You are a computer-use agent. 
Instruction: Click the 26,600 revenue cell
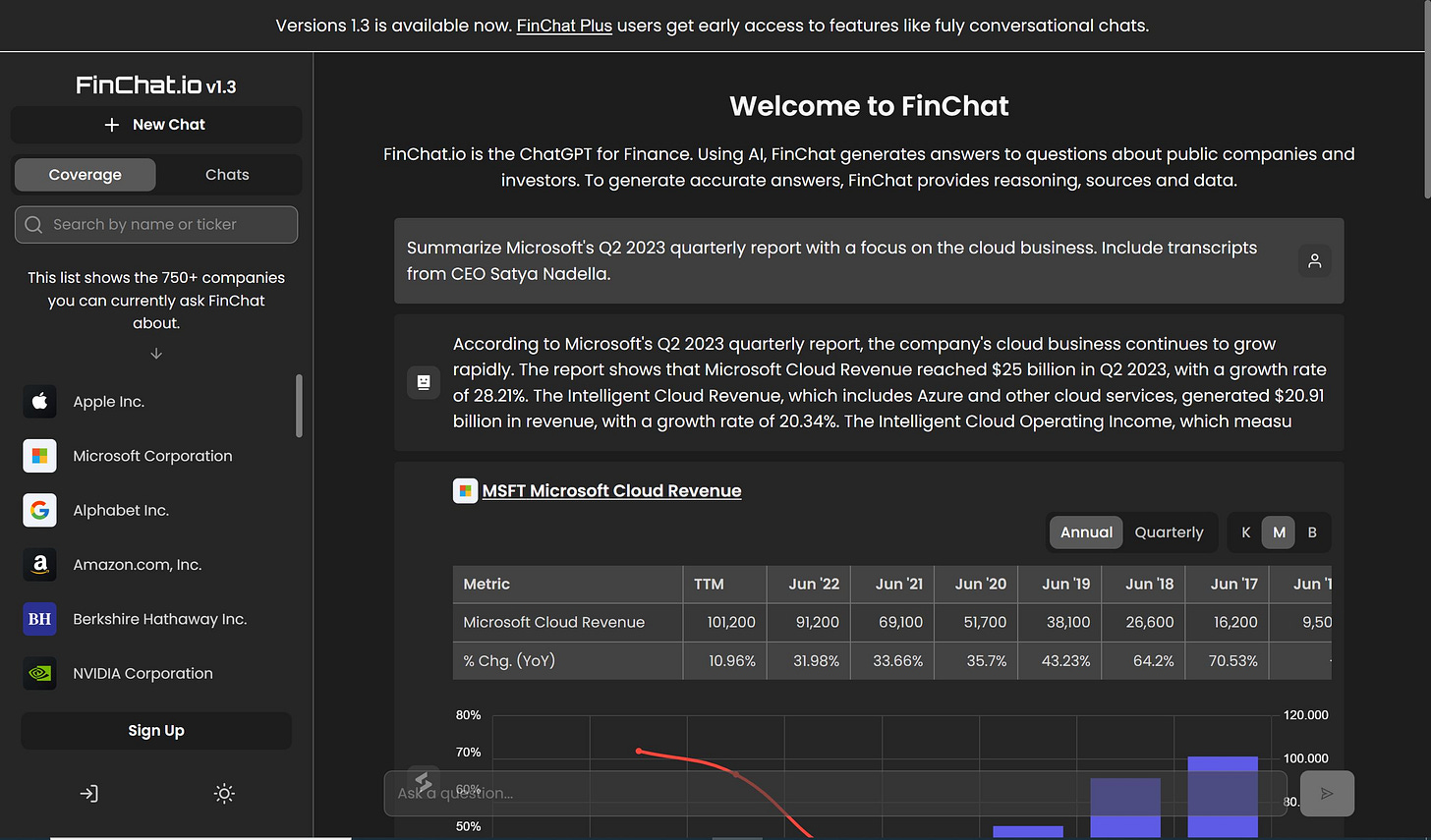(x=1143, y=622)
